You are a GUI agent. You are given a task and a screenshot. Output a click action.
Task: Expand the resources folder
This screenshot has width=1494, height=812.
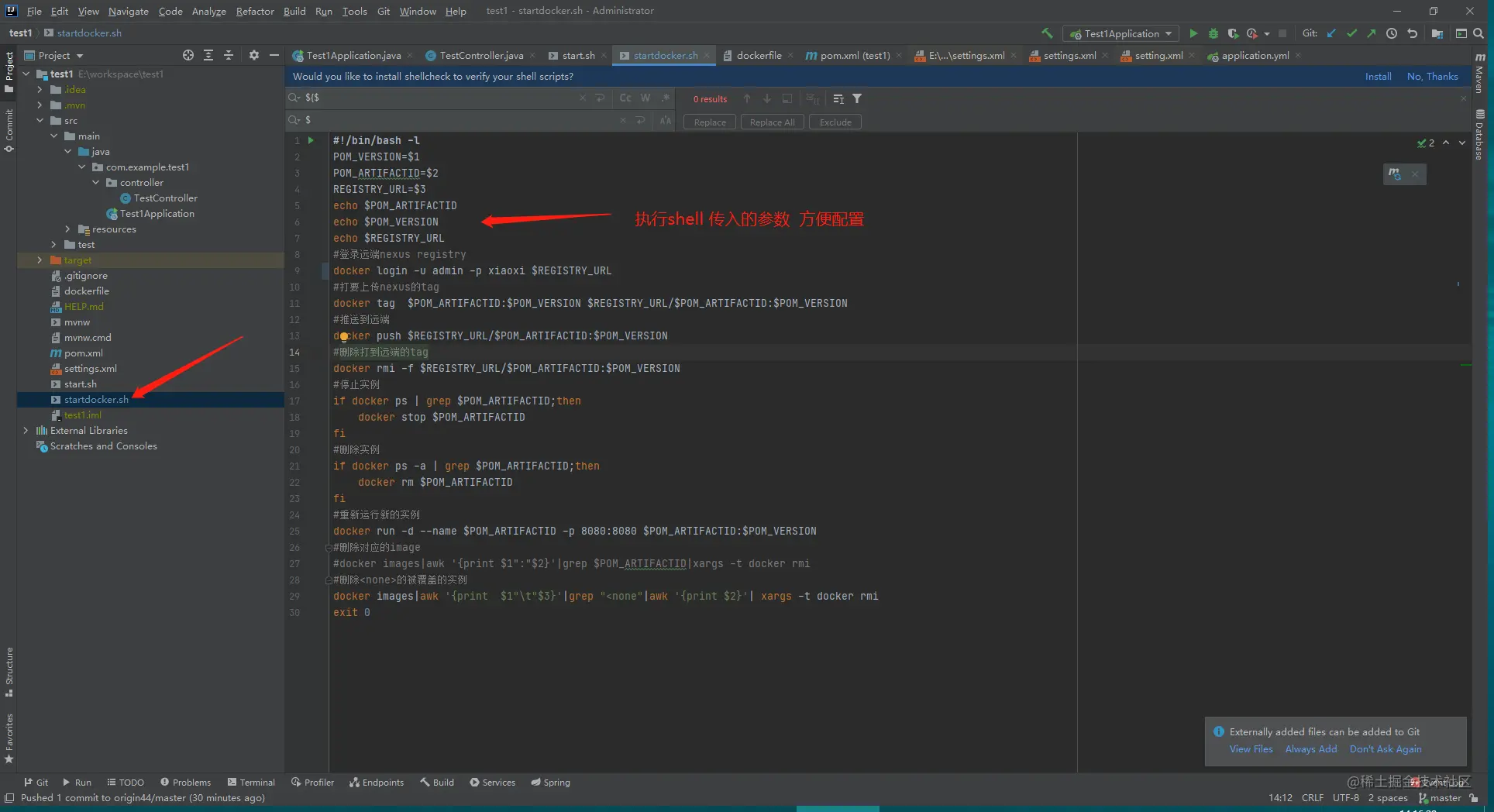[x=67, y=229]
